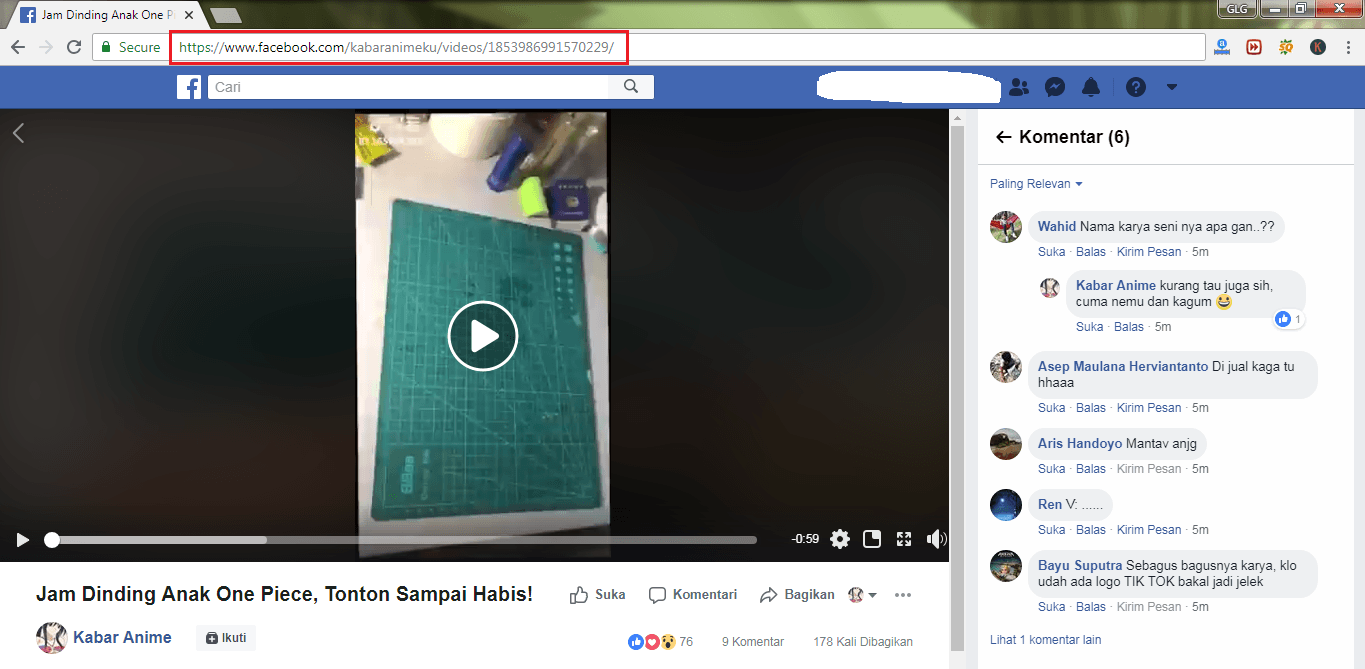
Task: Mute the video with the speaker icon
Action: 936,538
